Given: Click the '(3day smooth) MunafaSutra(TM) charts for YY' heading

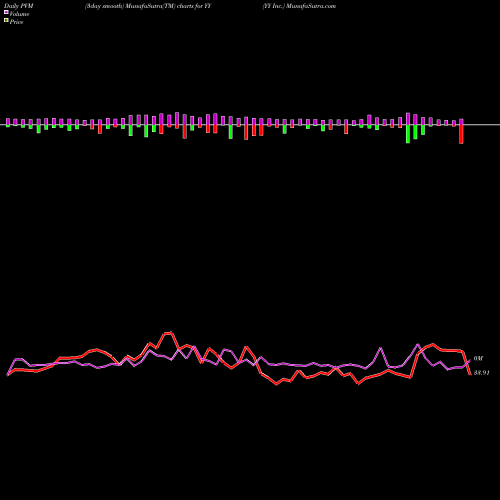Looking at the screenshot, I should [x=148, y=6].
